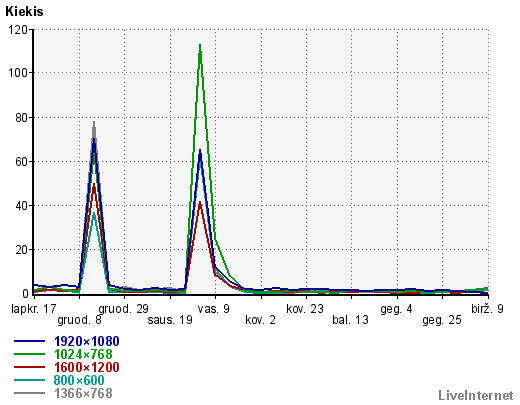
Task: Click the 1920×1080 legend label
Action: tap(87, 341)
